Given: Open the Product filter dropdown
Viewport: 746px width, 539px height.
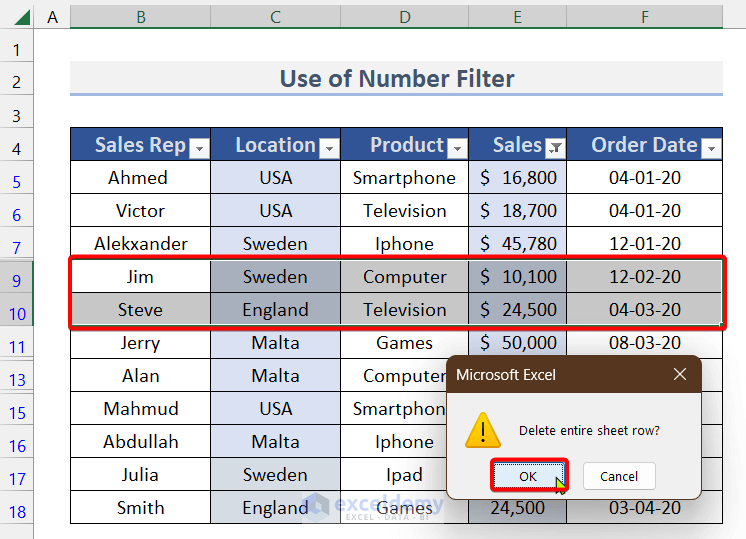Looking at the screenshot, I should pyautogui.click(x=457, y=148).
